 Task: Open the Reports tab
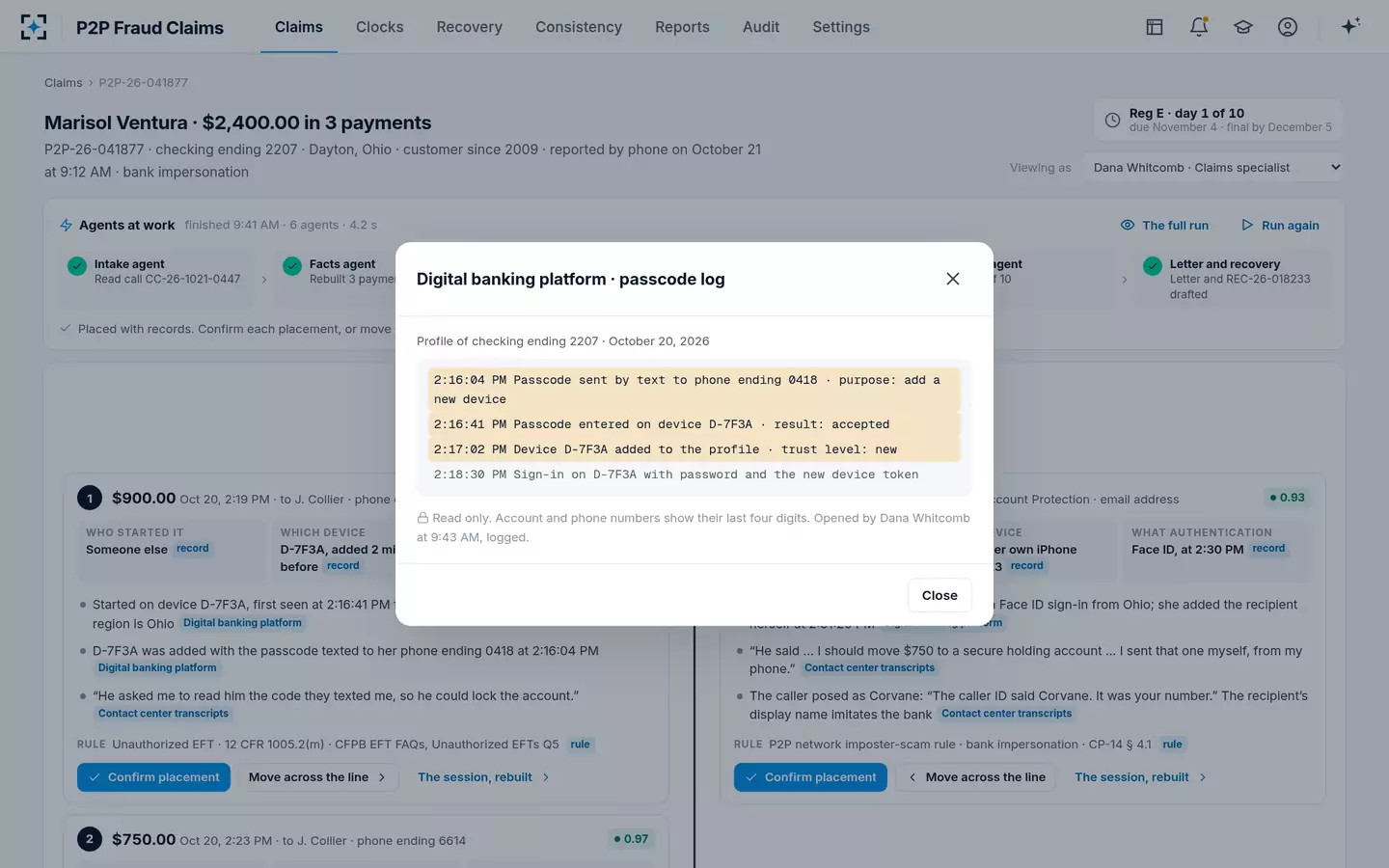pyautogui.click(x=682, y=27)
